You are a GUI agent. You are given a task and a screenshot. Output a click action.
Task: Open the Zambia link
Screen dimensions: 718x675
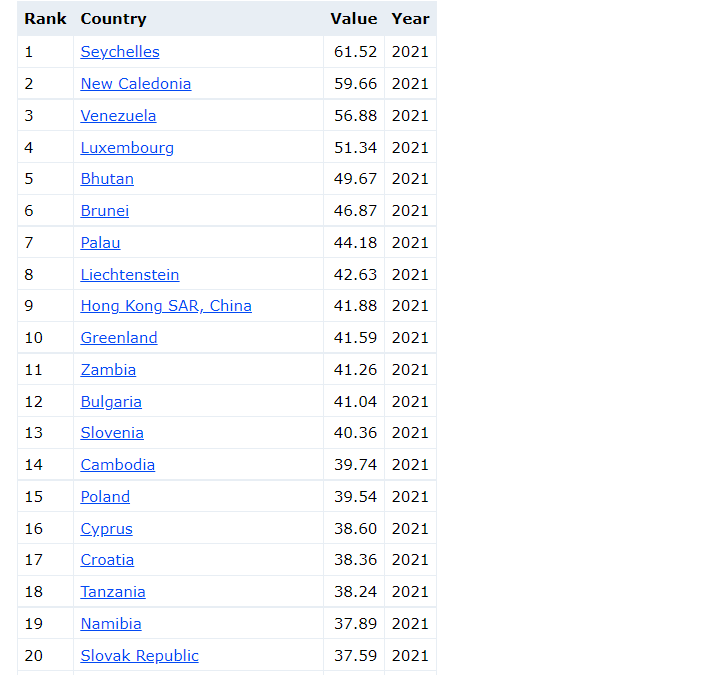click(x=108, y=370)
